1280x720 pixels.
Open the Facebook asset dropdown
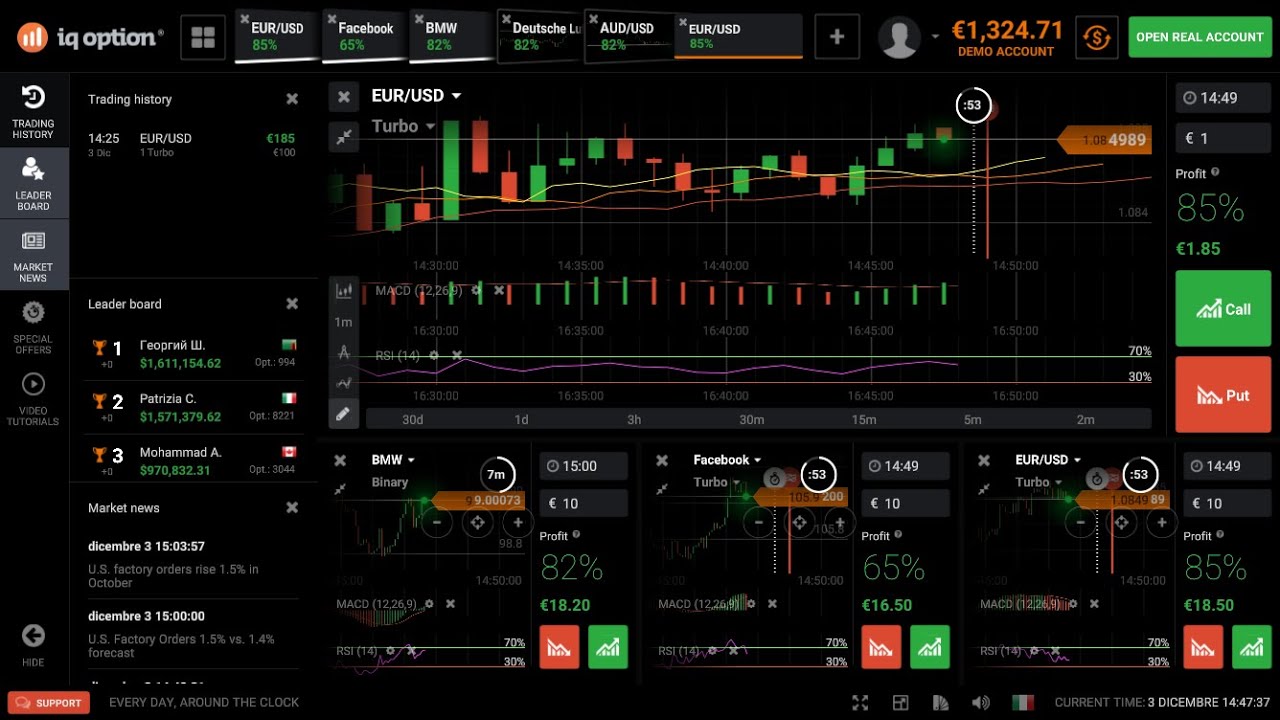(x=727, y=460)
